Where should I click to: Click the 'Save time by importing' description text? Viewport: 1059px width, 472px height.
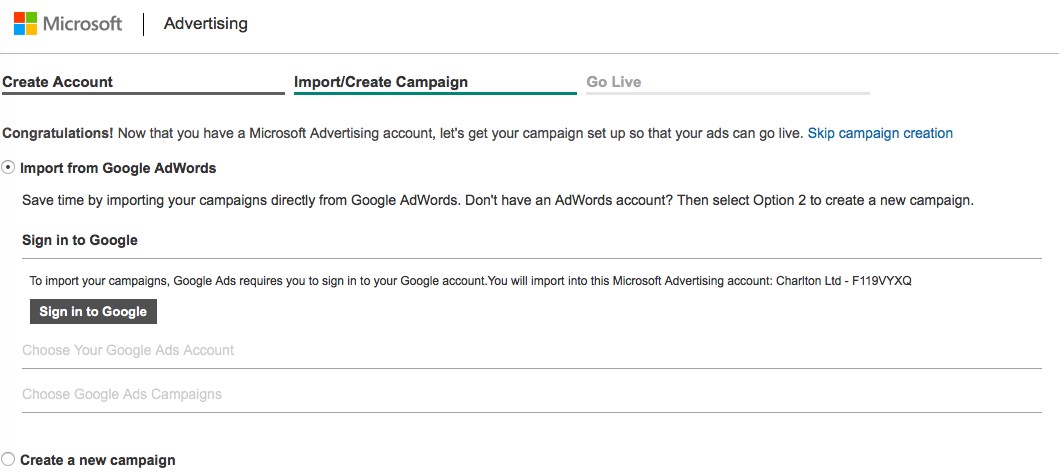[498, 201]
